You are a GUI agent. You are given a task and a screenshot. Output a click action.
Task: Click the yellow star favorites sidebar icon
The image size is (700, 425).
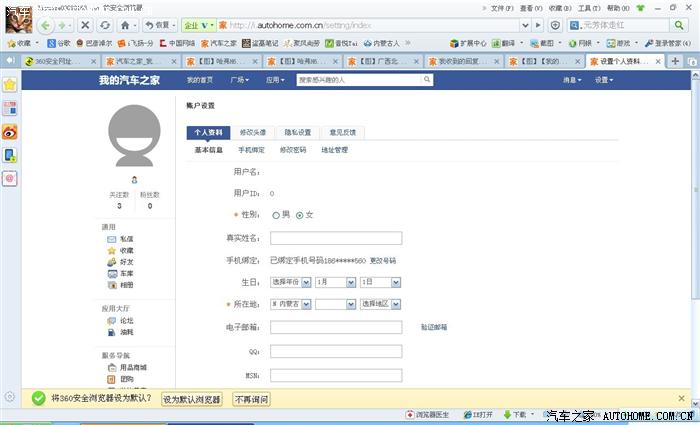click(10, 85)
